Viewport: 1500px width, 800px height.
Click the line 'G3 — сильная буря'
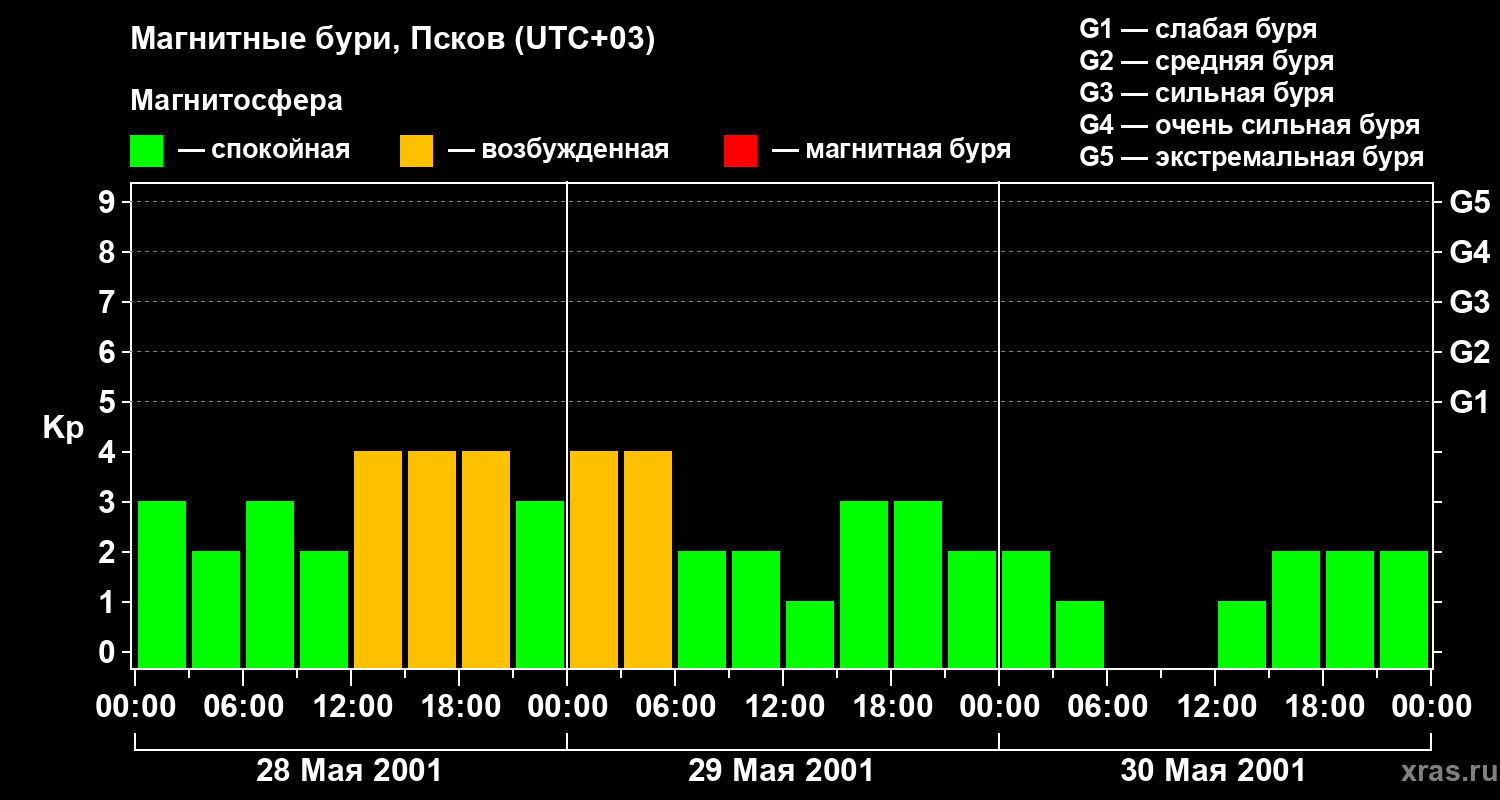click(x=1207, y=93)
